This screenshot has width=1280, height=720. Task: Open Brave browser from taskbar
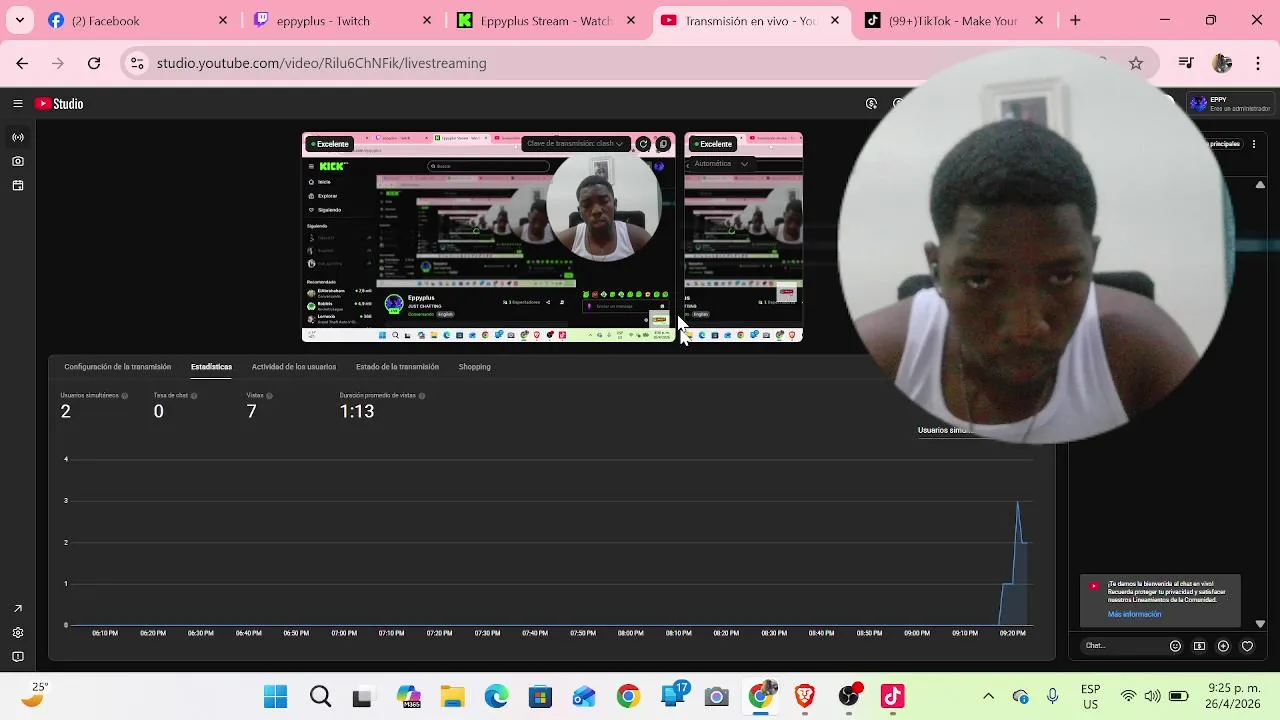pyautogui.click(x=804, y=696)
